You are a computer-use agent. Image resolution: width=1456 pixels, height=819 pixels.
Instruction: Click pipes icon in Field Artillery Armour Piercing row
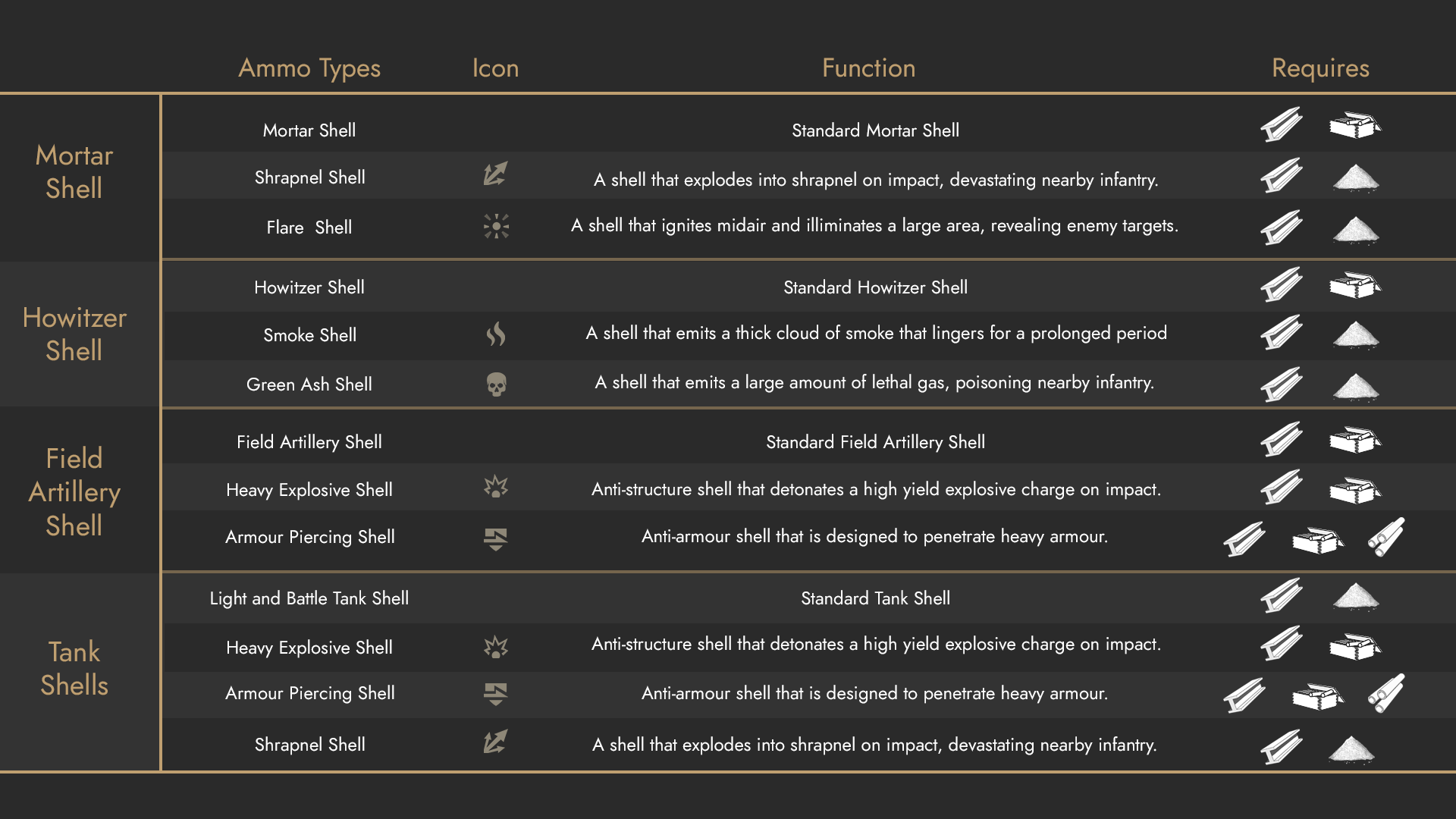pos(1386,537)
